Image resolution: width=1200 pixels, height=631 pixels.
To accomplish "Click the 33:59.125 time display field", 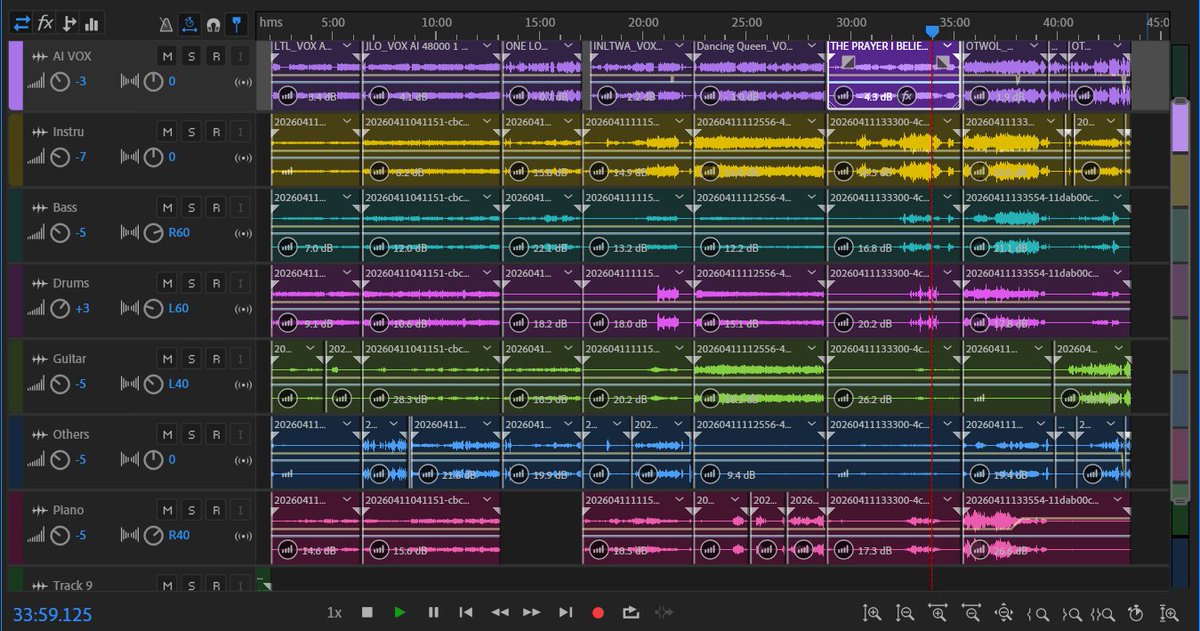I will click(x=53, y=614).
